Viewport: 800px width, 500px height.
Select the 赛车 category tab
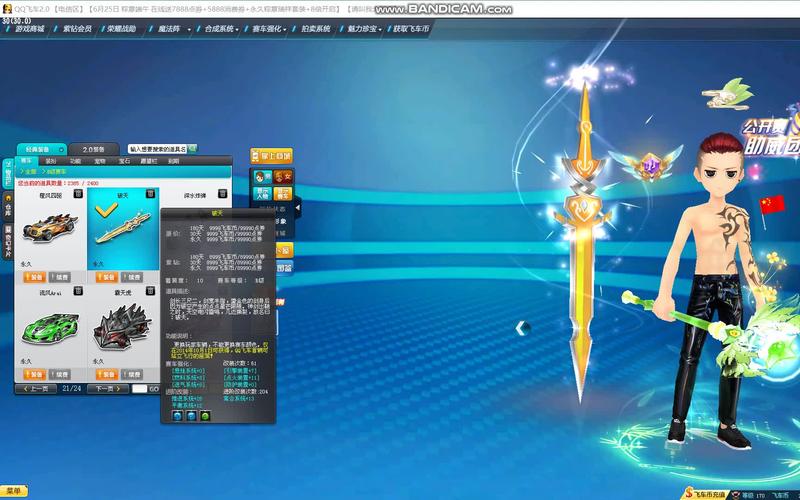(x=26, y=161)
